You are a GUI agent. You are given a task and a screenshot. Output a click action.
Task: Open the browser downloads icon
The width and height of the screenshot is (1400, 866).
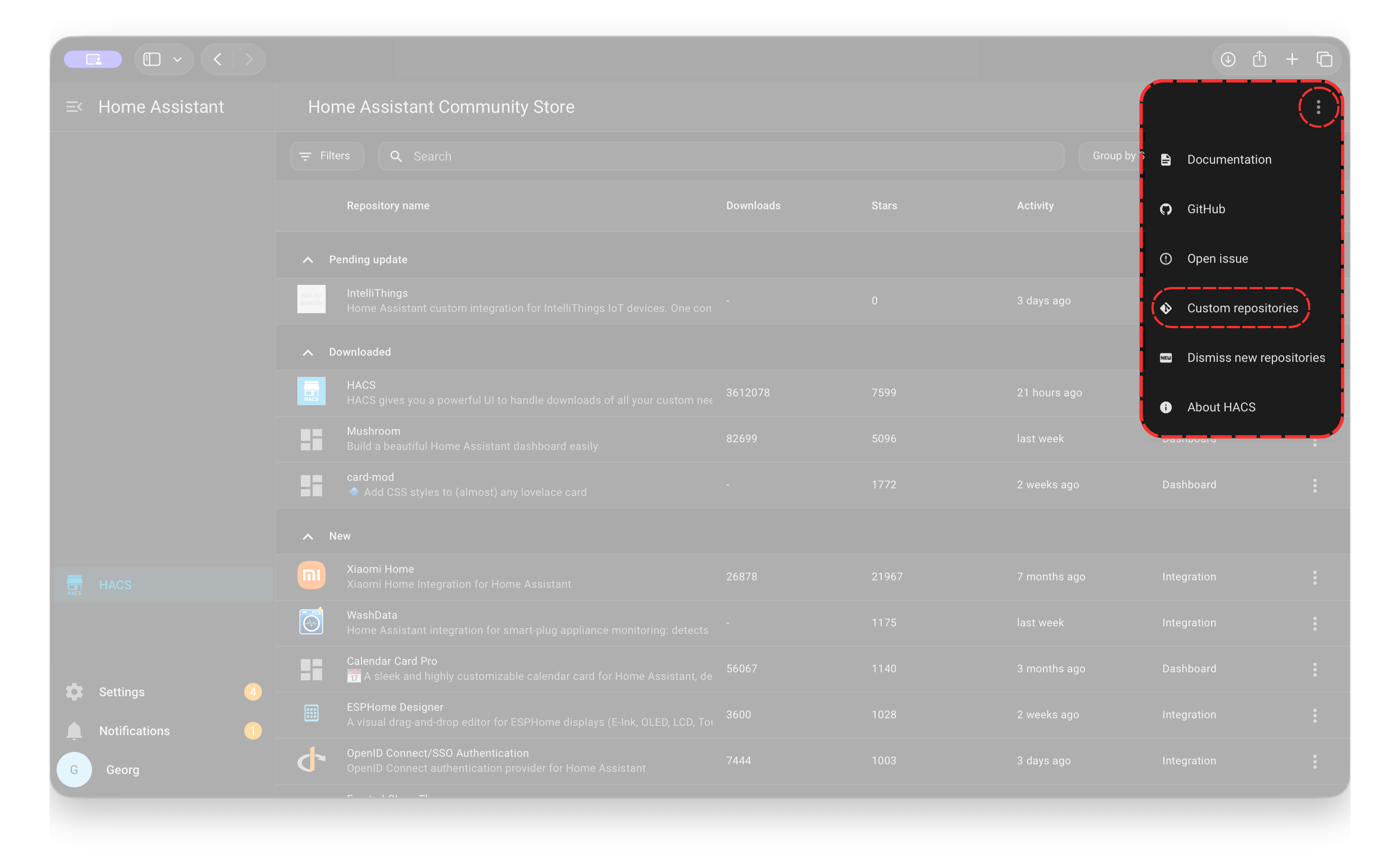pos(1227,59)
